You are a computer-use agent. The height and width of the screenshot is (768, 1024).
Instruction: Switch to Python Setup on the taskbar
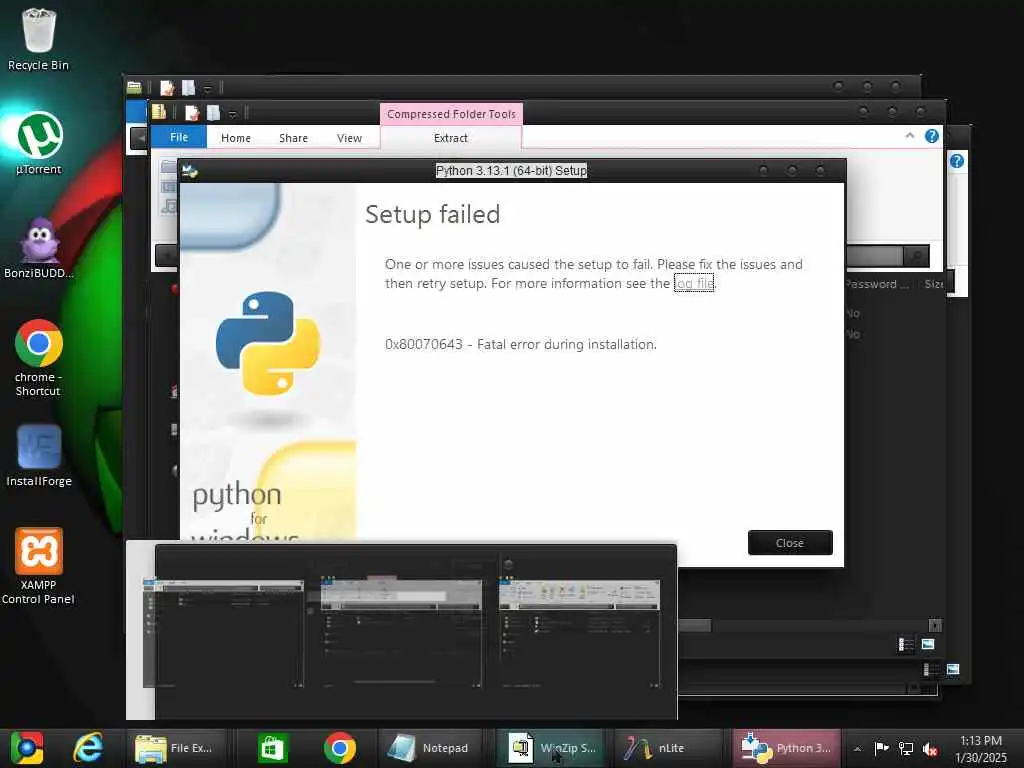tap(787, 748)
